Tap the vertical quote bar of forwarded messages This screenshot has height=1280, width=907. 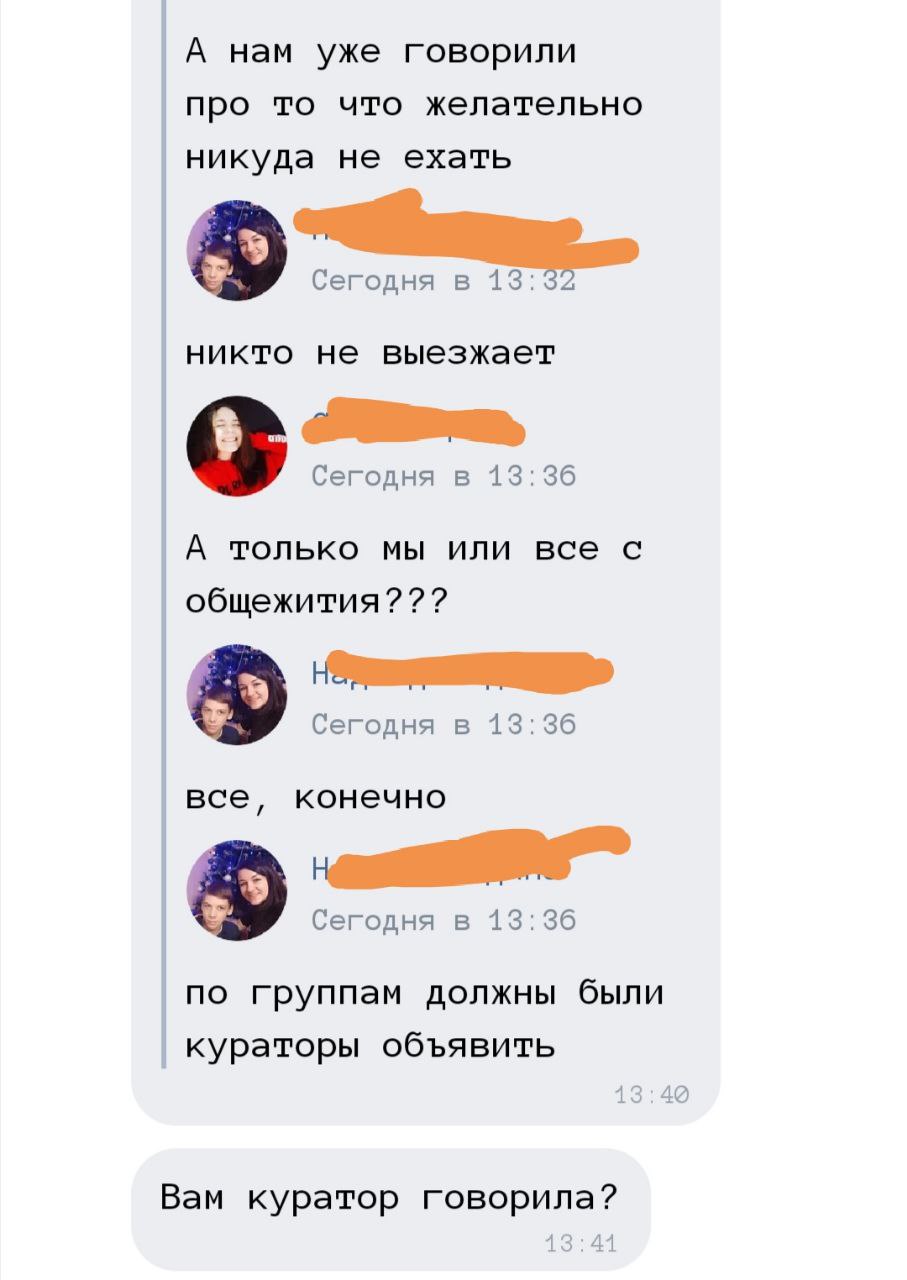165,534
